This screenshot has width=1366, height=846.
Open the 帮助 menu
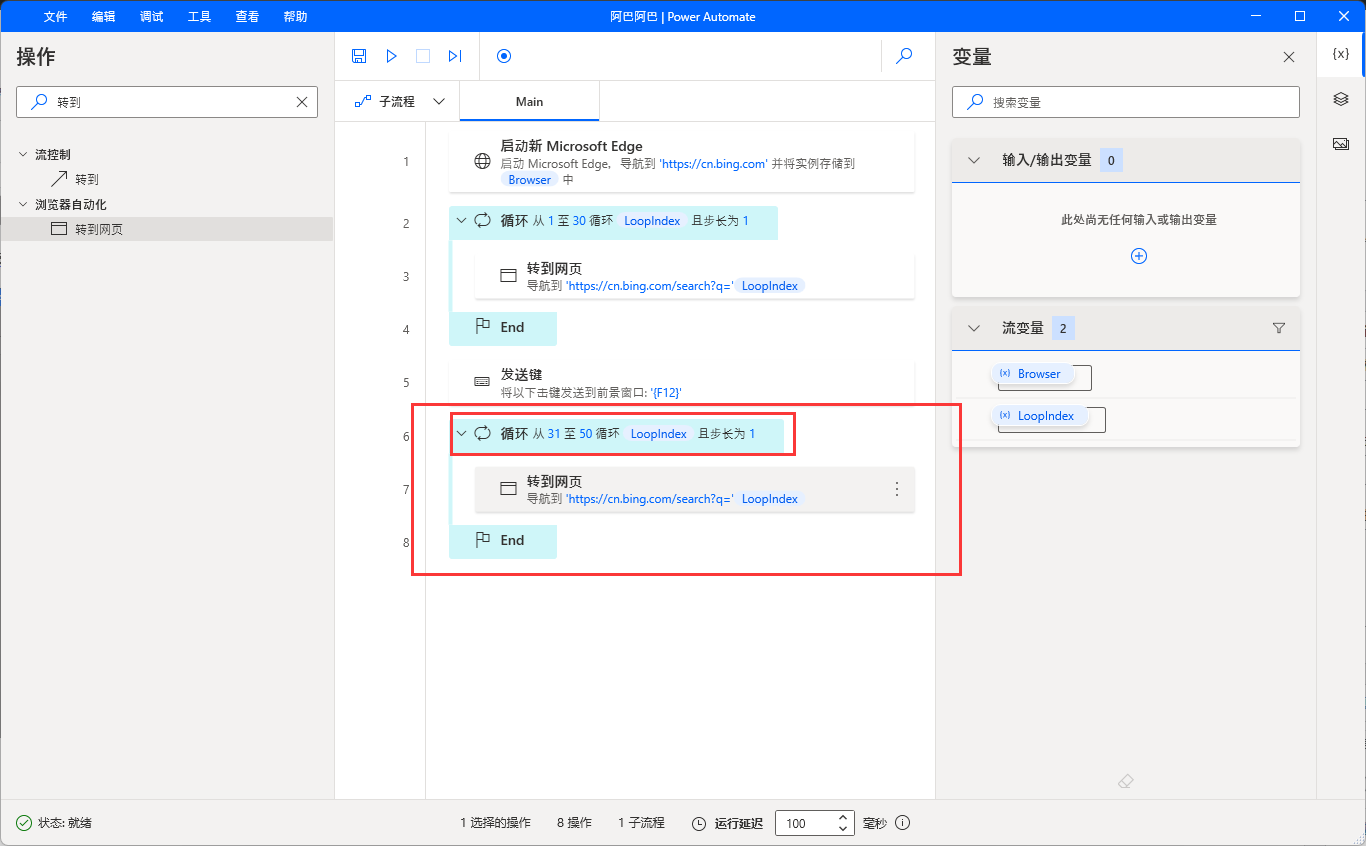point(295,16)
